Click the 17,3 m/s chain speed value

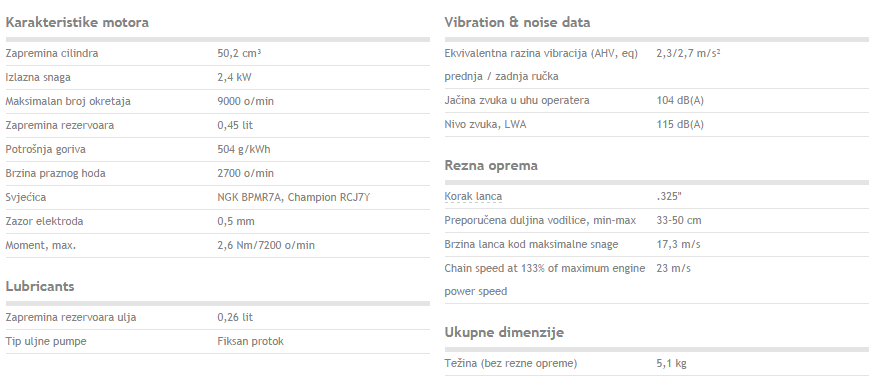coord(678,244)
